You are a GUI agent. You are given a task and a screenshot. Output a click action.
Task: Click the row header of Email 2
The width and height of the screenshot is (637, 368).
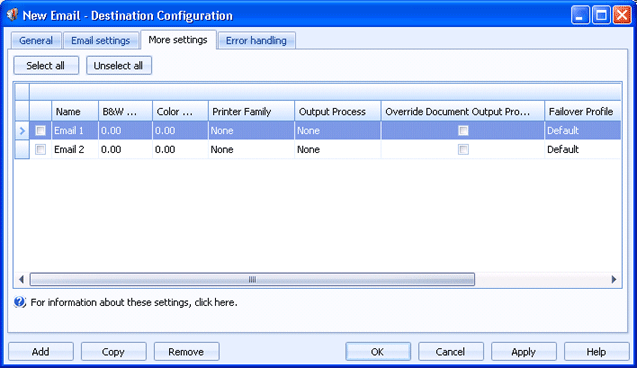tap(22, 149)
